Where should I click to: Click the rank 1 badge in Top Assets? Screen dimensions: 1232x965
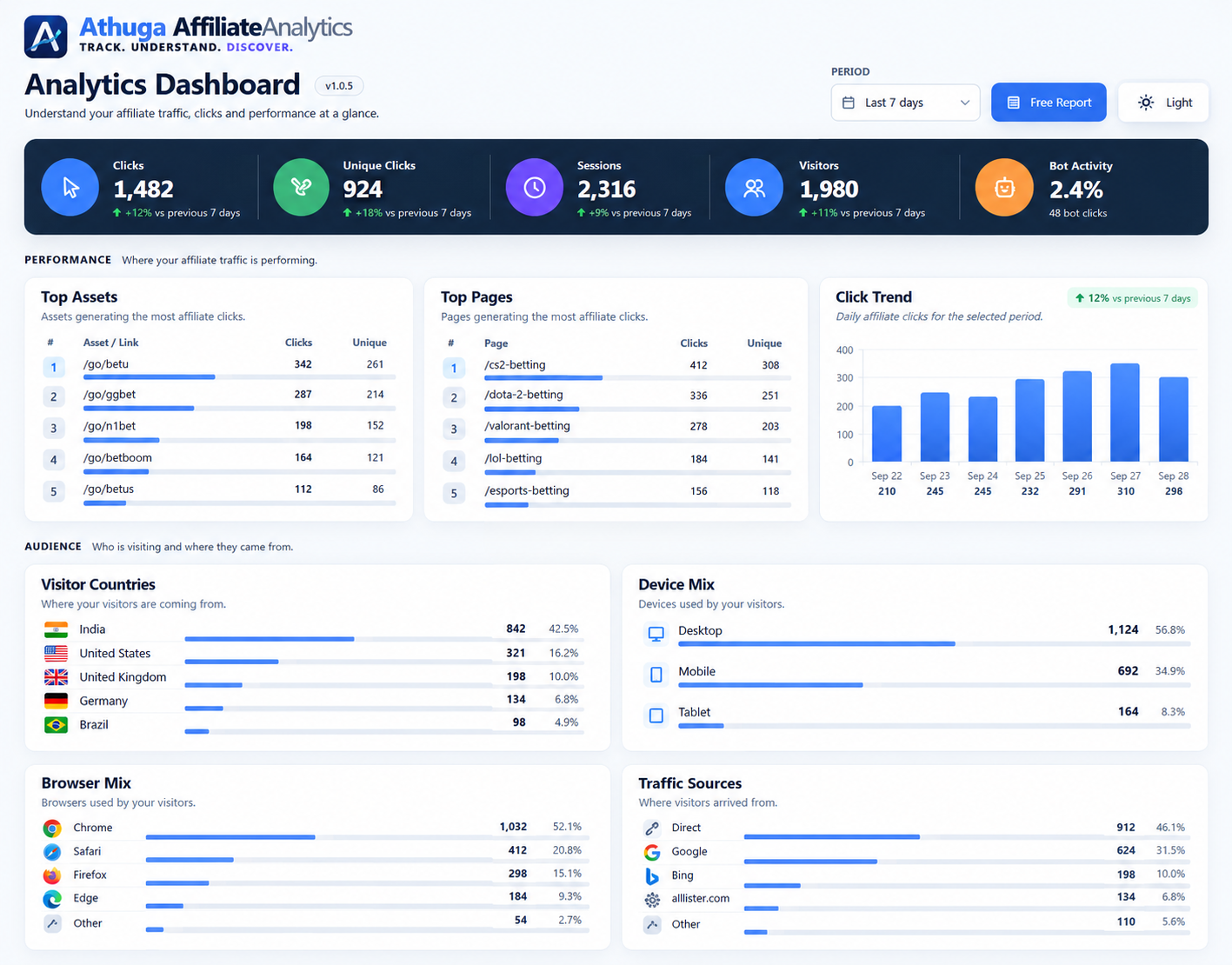(x=53, y=368)
